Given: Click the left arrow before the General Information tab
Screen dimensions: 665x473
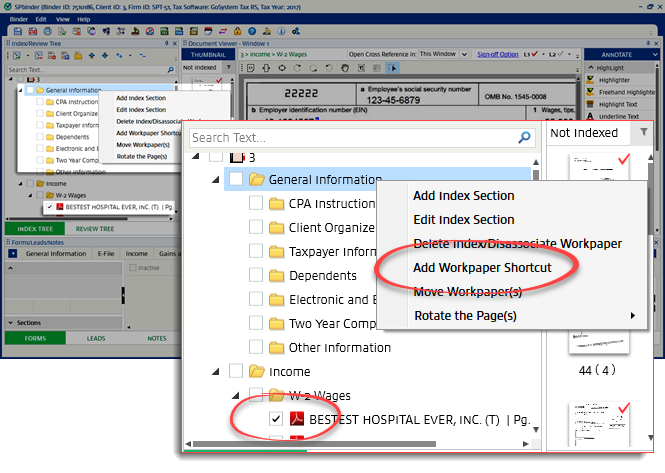Looking at the screenshot, I should point(12,254).
